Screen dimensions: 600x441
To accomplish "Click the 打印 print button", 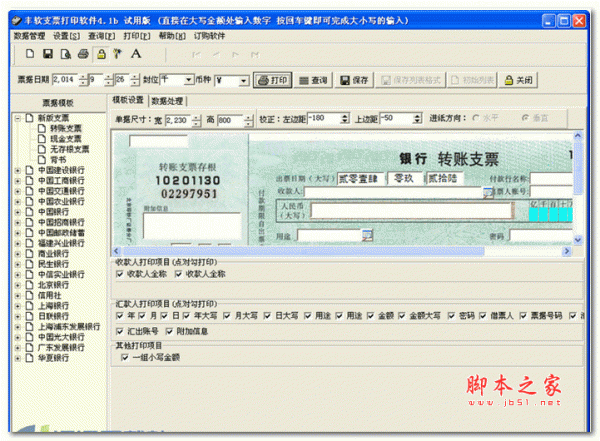I will [x=272, y=80].
